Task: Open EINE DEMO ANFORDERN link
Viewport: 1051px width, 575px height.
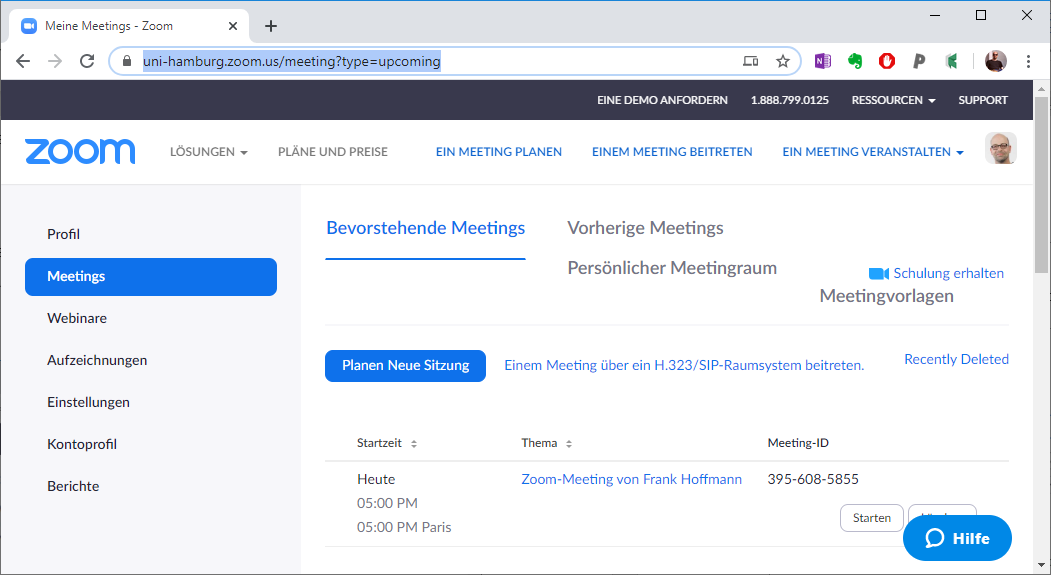Action: tap(662, 100)
